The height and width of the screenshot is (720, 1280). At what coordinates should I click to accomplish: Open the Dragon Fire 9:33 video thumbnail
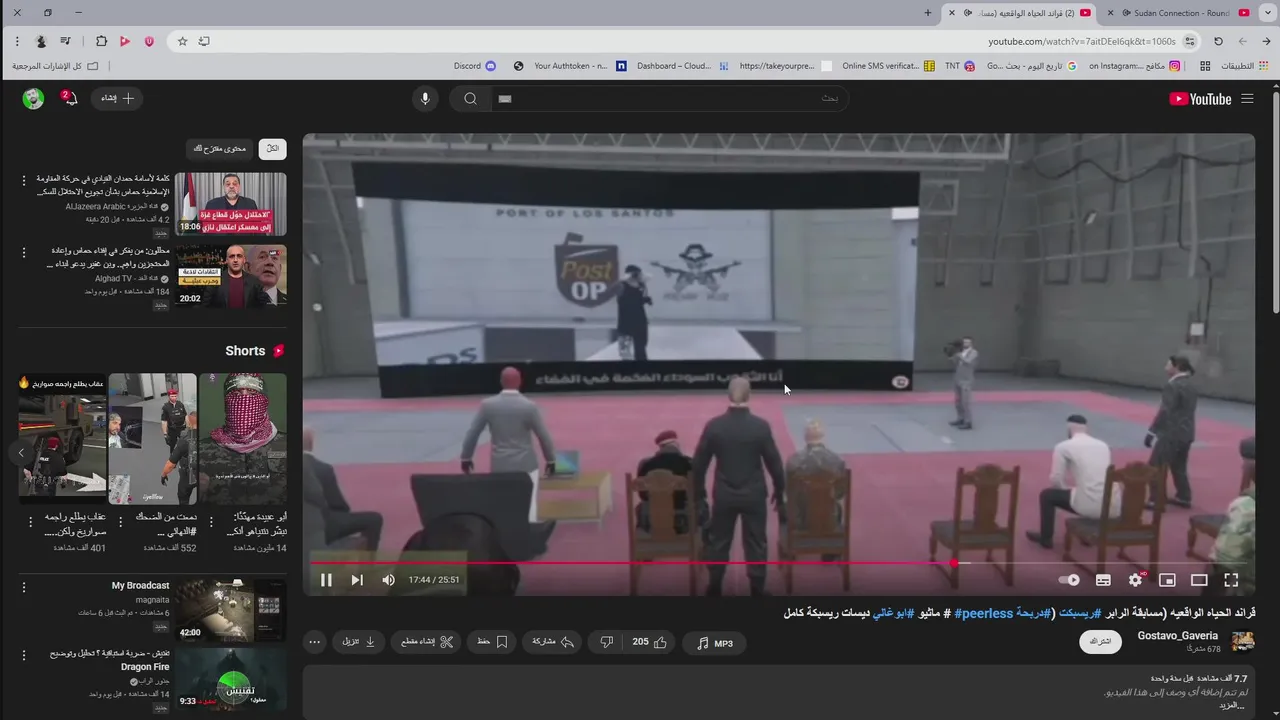tap(232, 679)
